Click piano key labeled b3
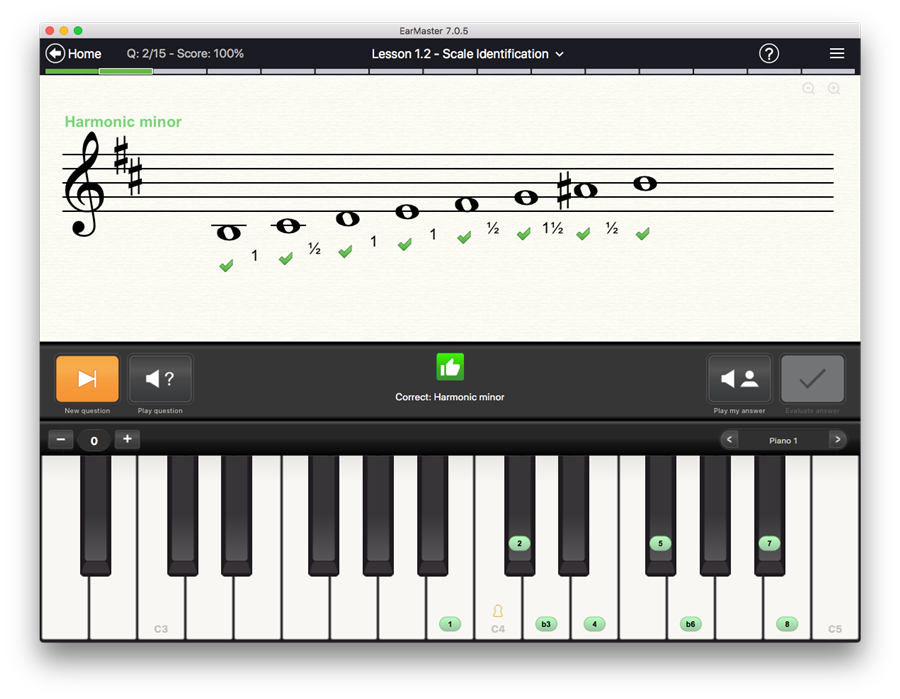 click(545, 624)
